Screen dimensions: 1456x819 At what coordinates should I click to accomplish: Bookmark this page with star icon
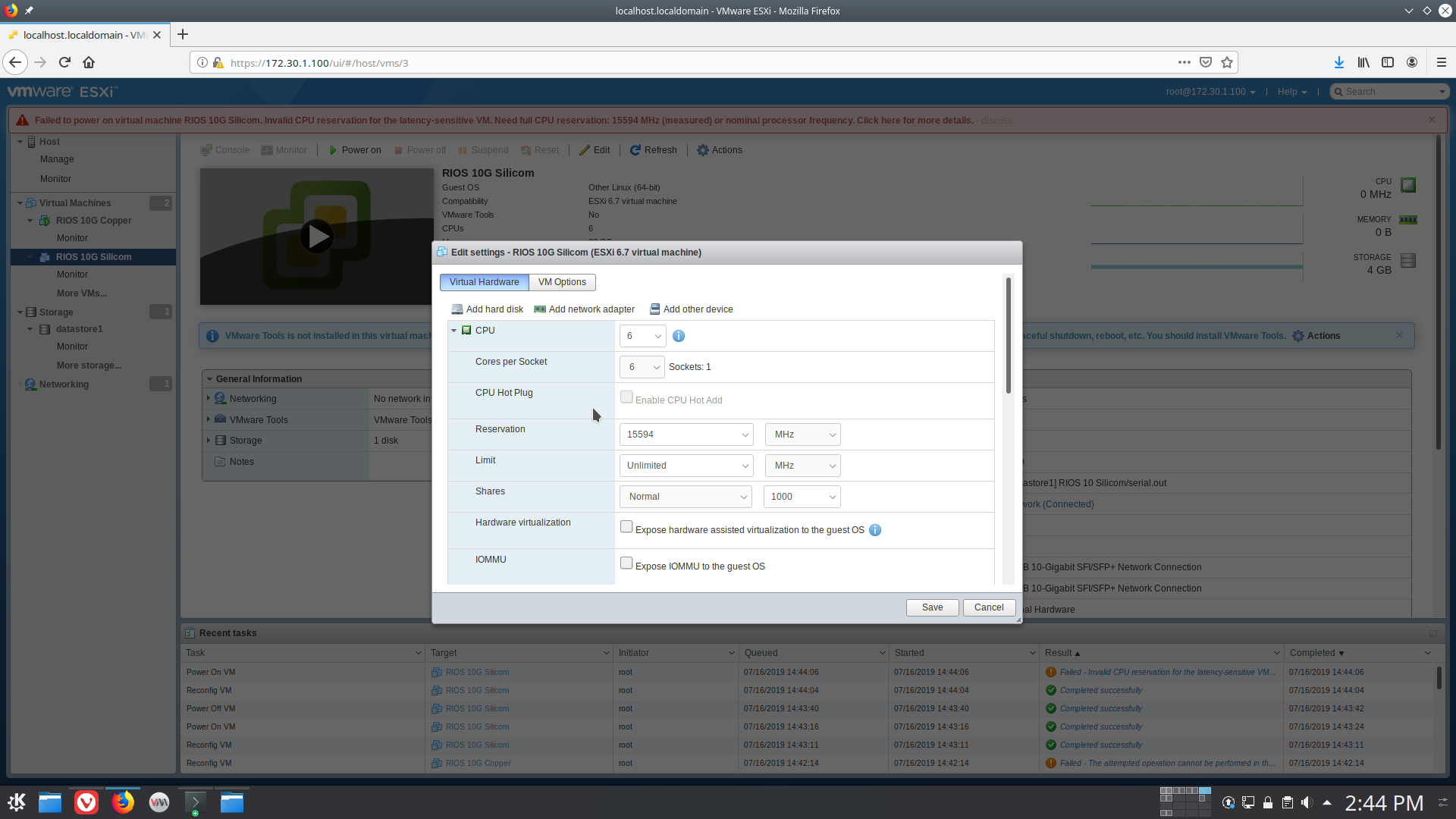click(1227, 62)
